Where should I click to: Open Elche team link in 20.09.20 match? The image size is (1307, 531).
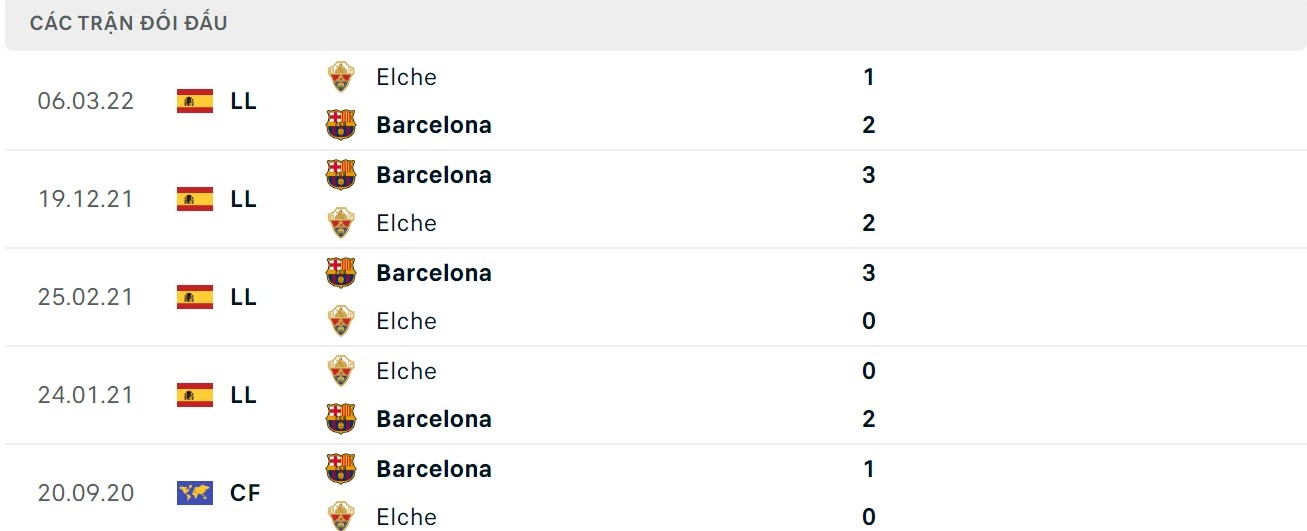pyautogui.click(x=406, y=517)
